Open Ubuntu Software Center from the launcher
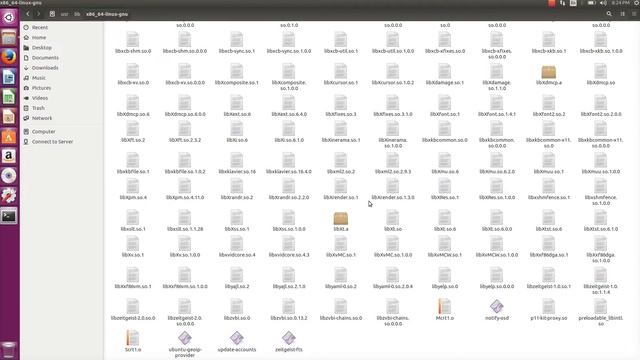The image size is (640, 360). 9,136
